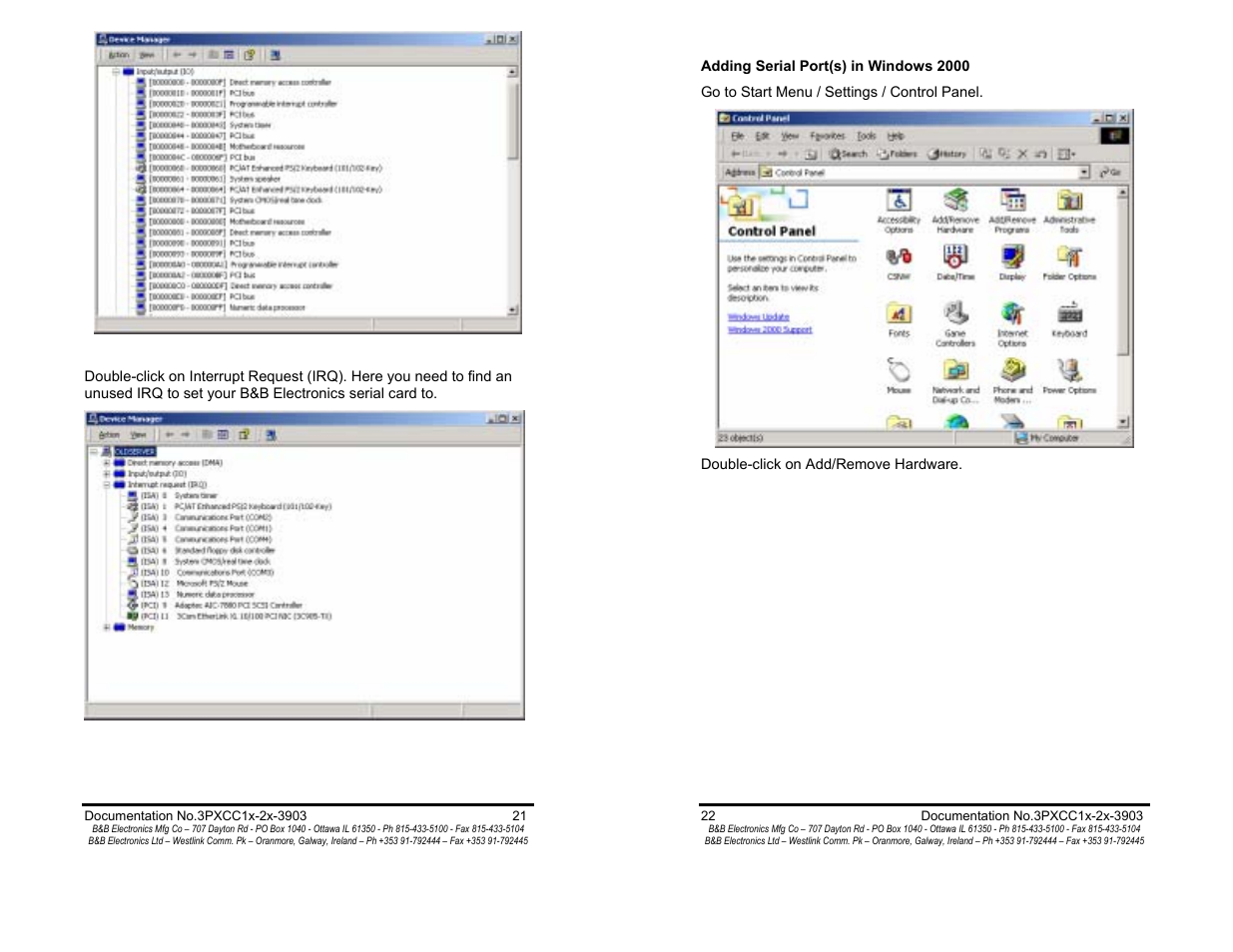Select the Display icon in Control Panel

coord(1012,264)
